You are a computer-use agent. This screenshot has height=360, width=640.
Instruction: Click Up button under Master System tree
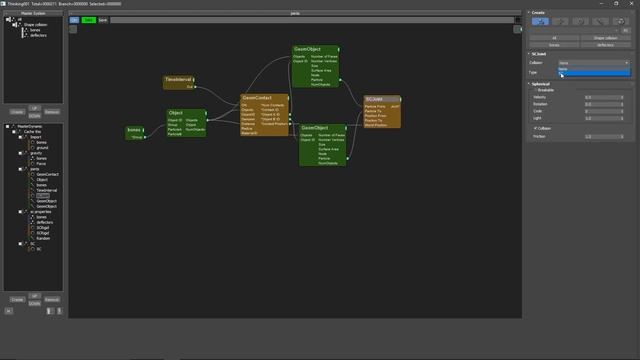pyautogui.click(x=34, y=108)
